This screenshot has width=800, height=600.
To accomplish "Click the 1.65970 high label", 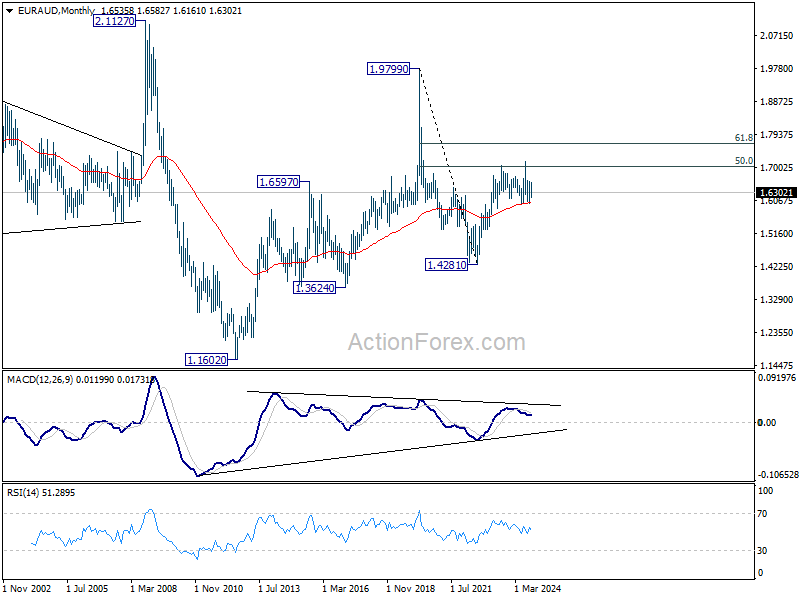I will (279, 182).
